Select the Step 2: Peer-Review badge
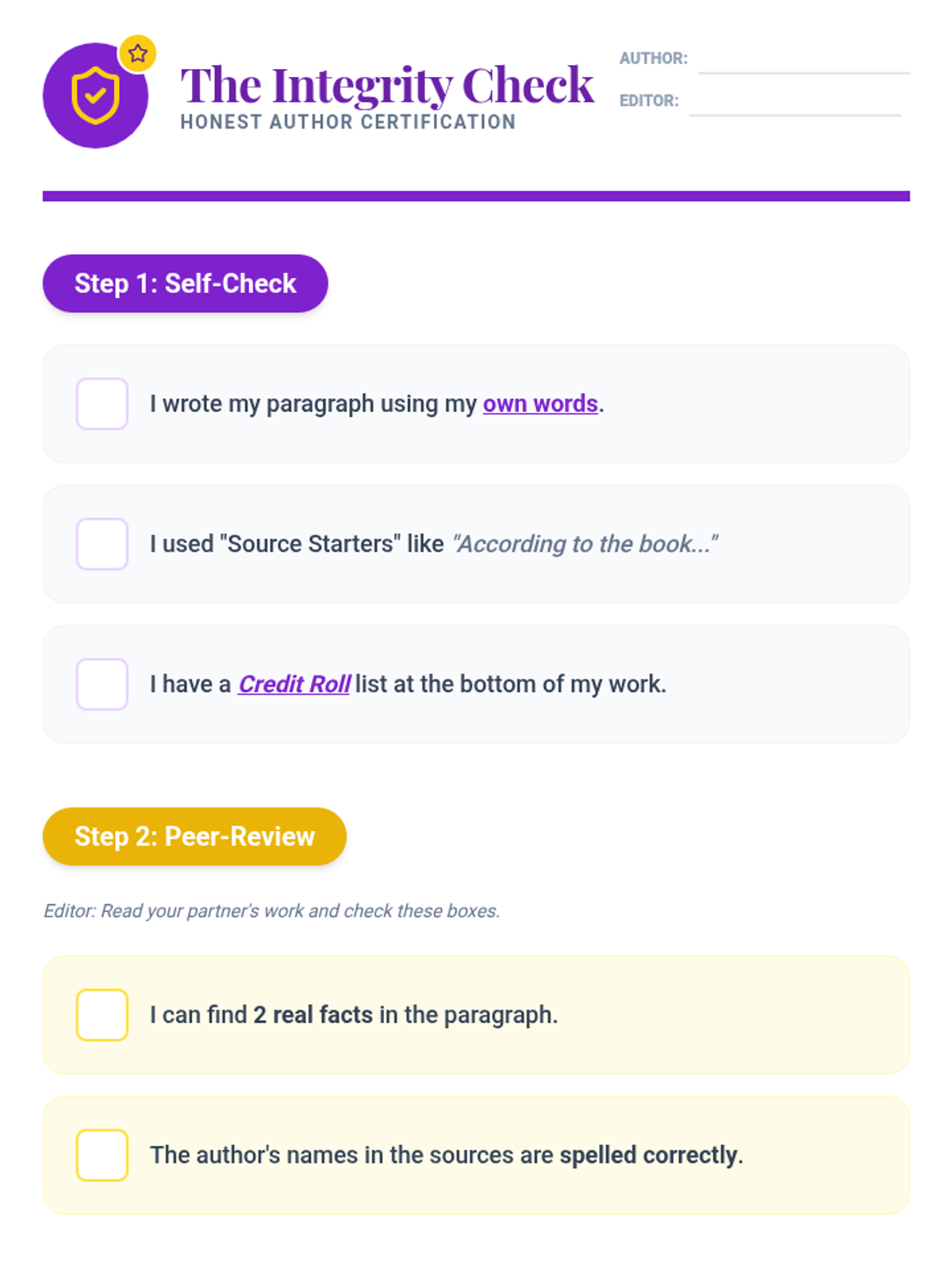This screenshot has width=952, height=1270. click(195, 837)
